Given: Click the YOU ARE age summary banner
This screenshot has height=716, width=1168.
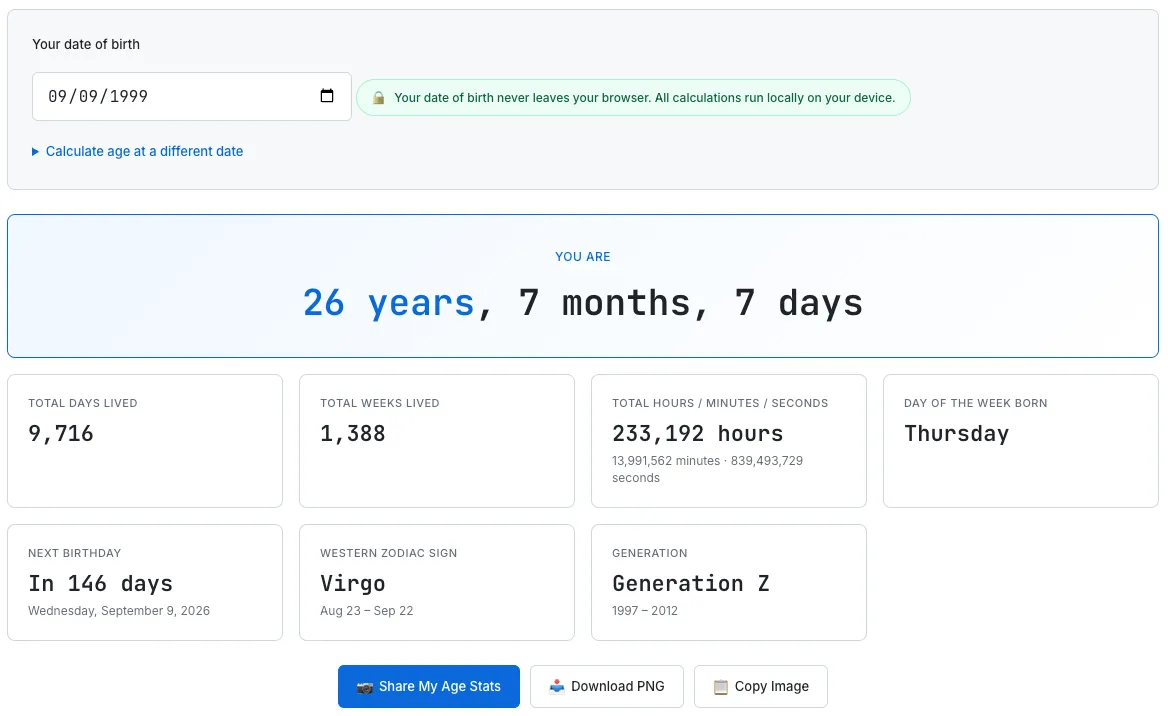Looking at the screenshot, I should point(583,286).
